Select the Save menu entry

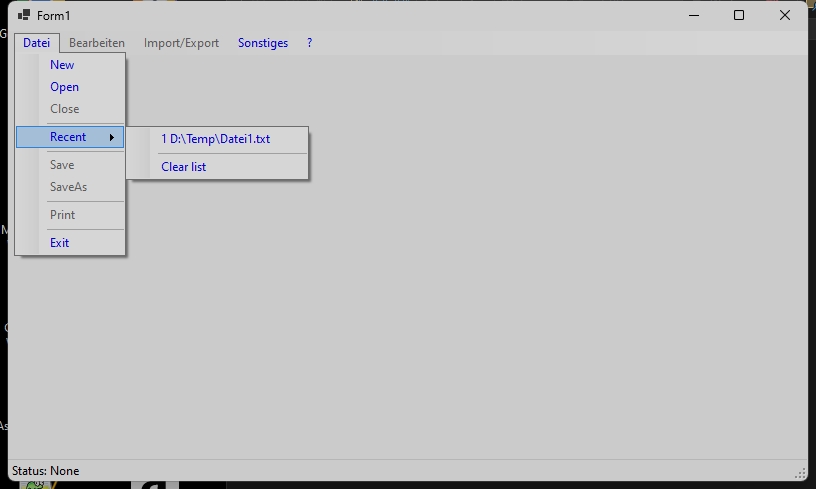tap(62, 165)
